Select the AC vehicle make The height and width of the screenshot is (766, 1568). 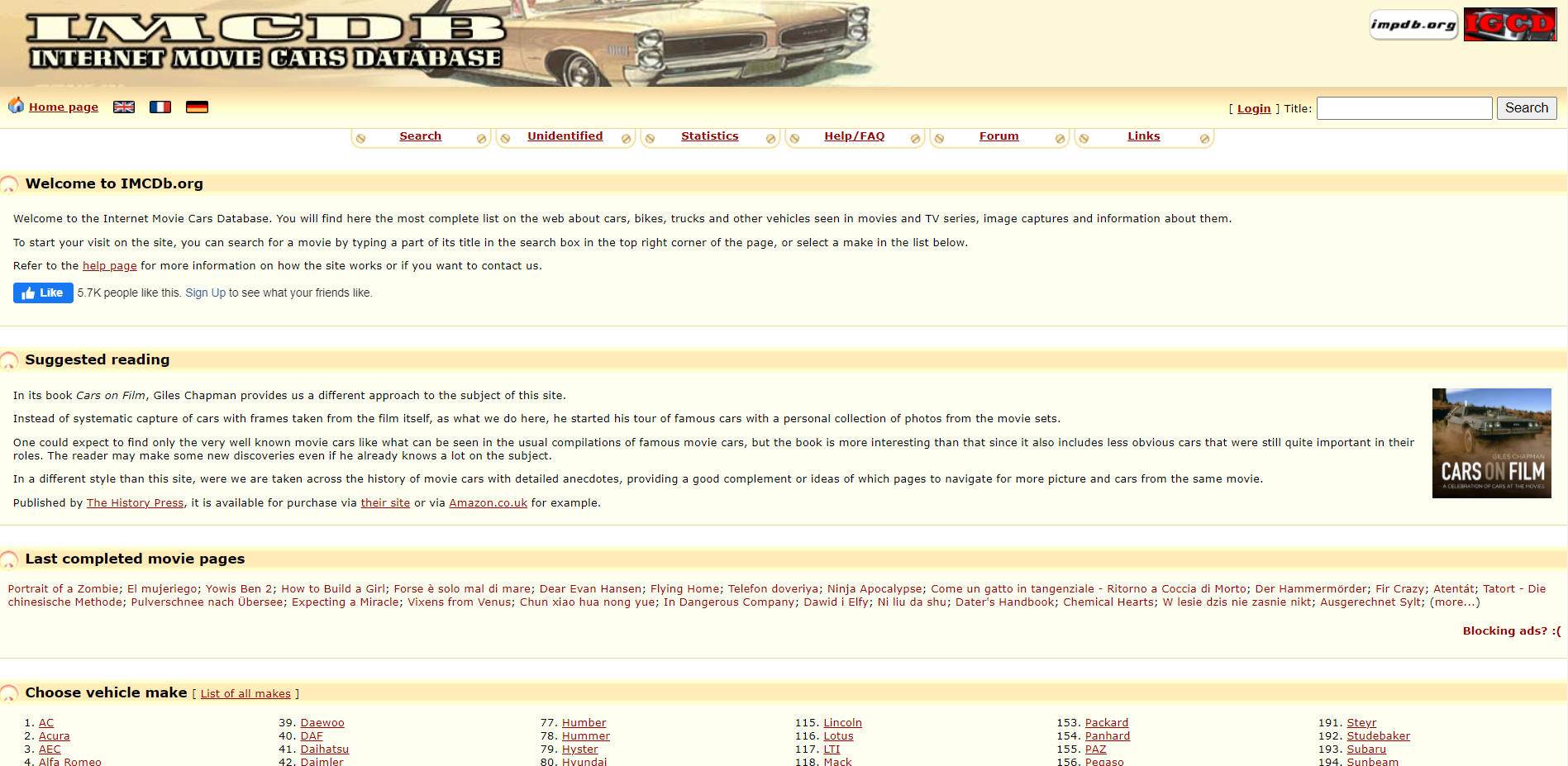(x=46, y=723)
